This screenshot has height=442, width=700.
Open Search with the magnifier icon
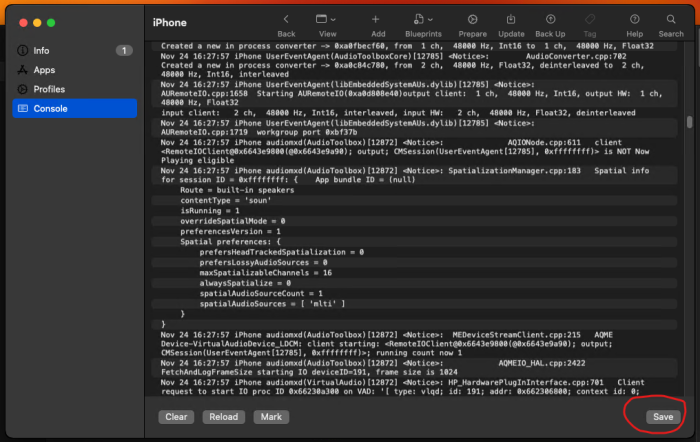coord(671,19)
